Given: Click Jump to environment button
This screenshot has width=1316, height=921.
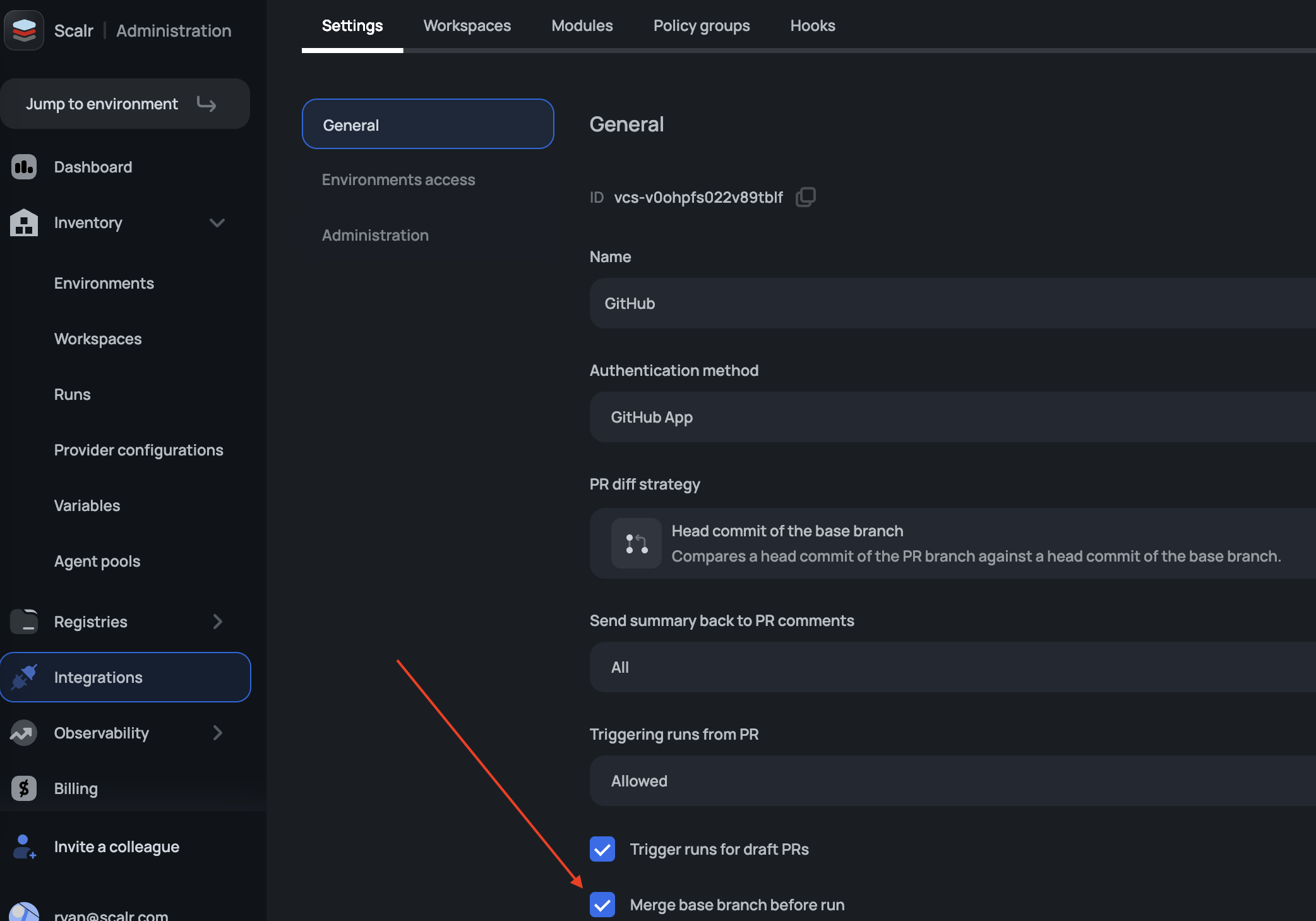Looking at the screenshot, I should tap(125, 104).
